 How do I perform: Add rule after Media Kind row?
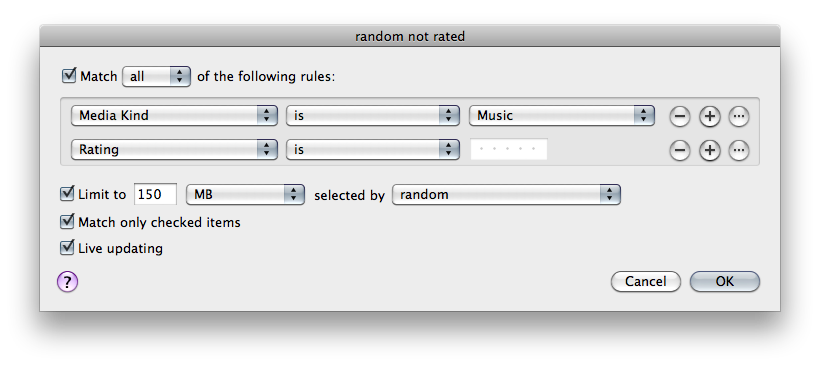click(x=709, y=117)
